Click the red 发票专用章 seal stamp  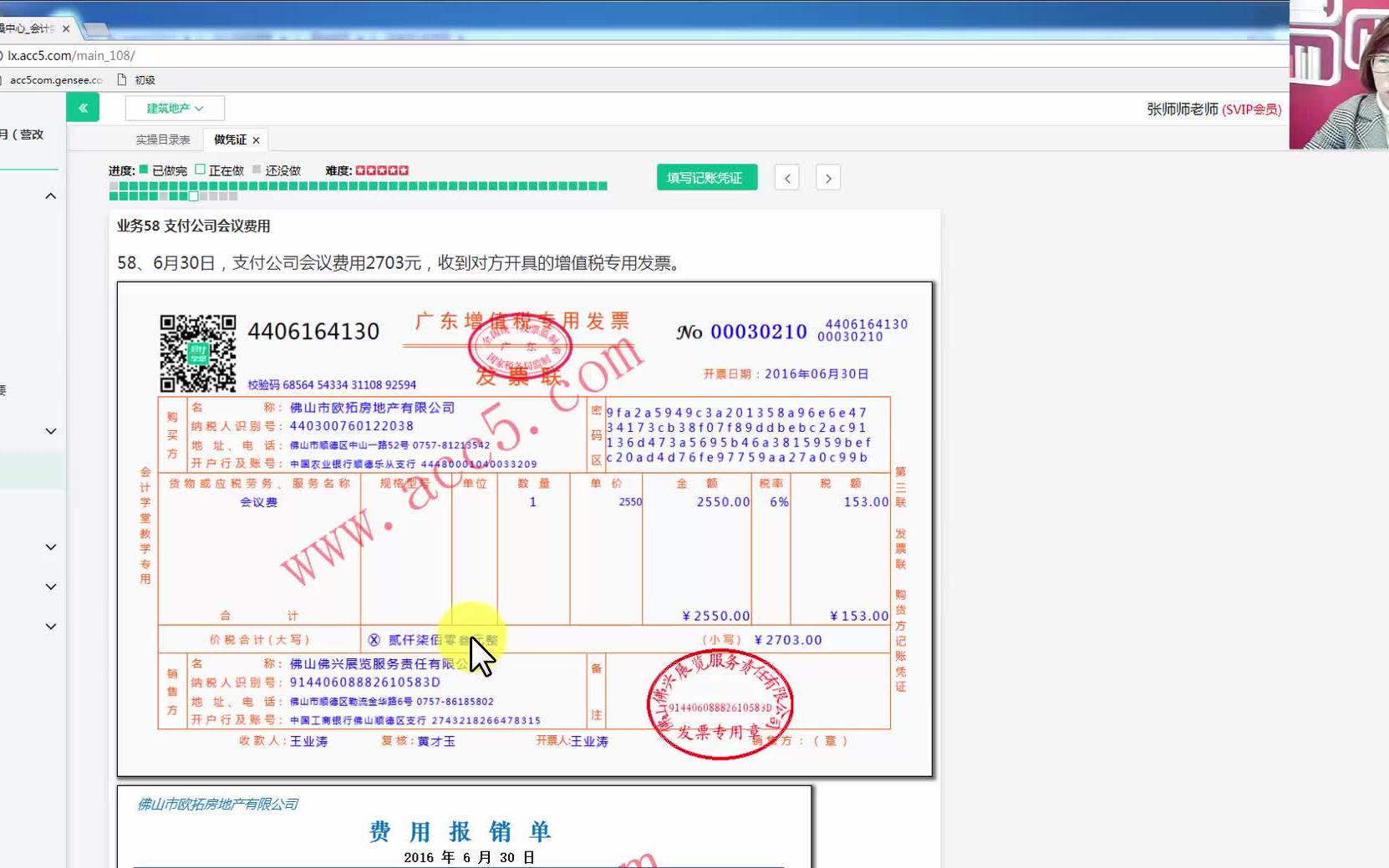click(720, 704)
